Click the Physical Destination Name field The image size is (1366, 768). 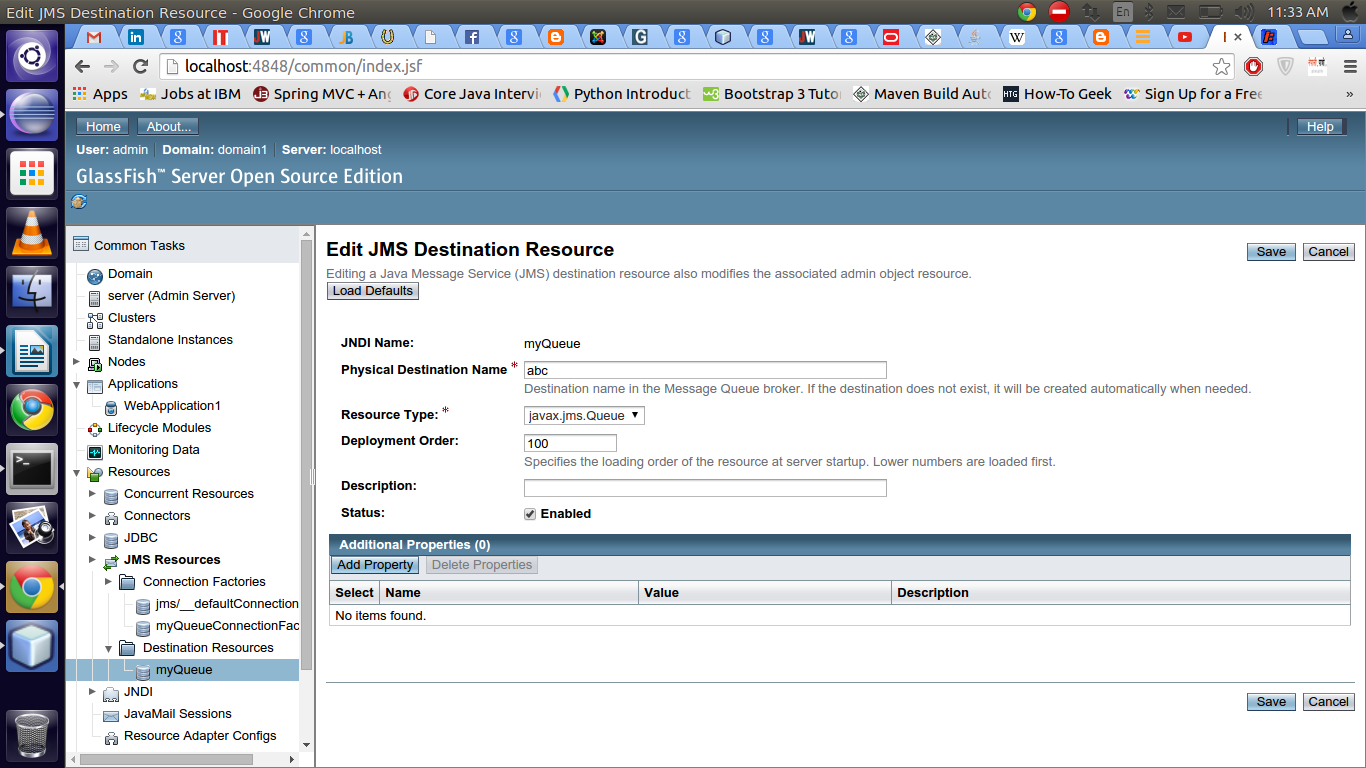click(x=705, y=370)
